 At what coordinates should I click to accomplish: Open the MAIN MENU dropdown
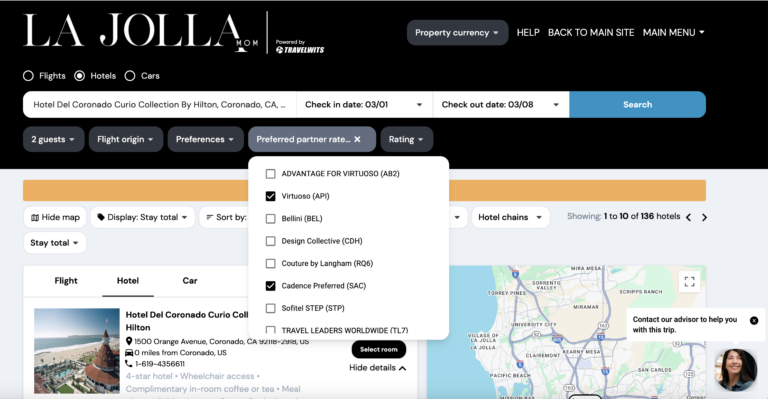[673, 32]
